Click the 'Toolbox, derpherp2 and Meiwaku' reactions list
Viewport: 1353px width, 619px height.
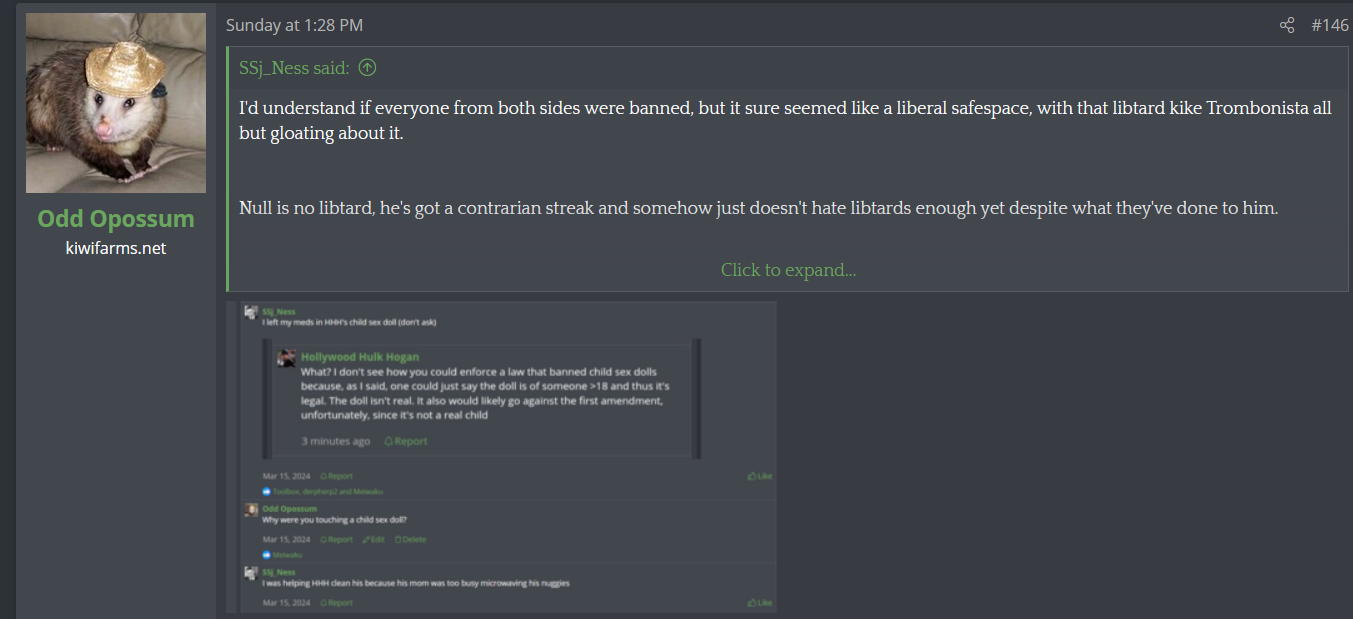[328, 492]
